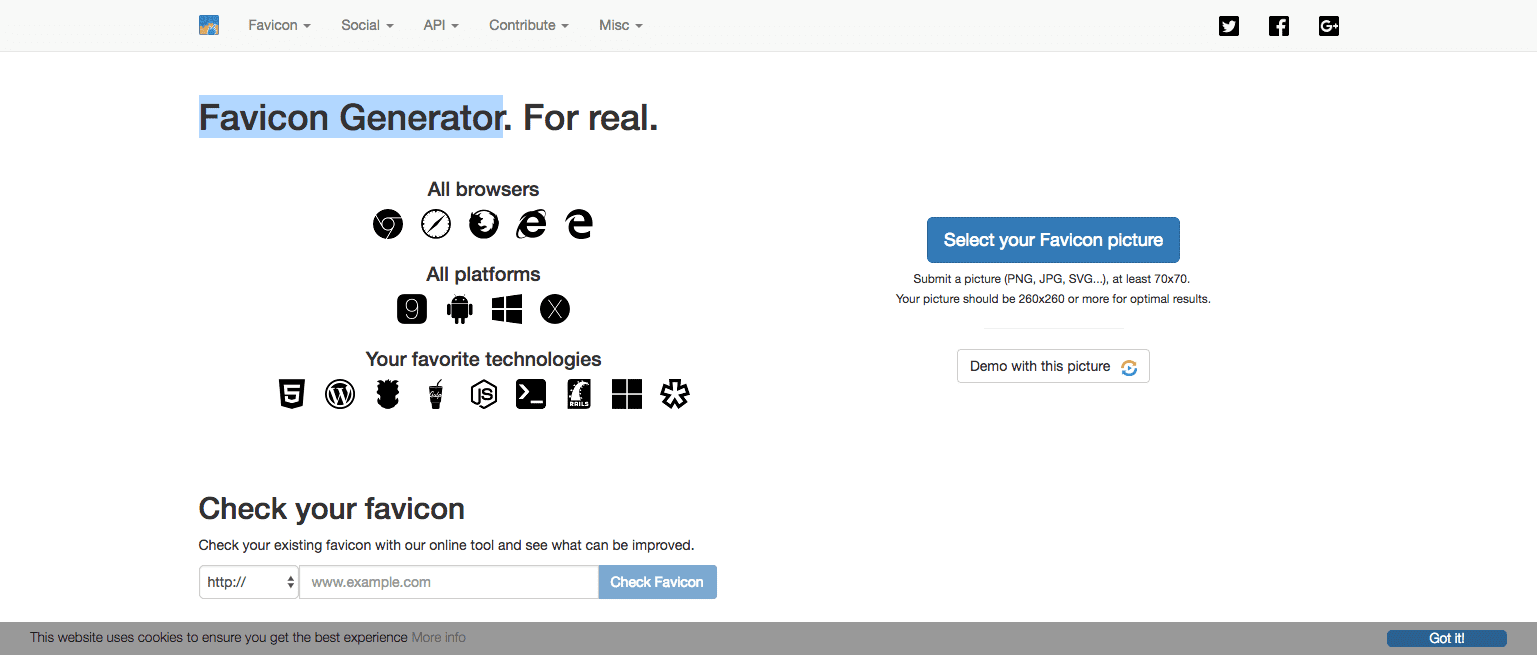Expand the API dropdown menu

coord(441,25)
